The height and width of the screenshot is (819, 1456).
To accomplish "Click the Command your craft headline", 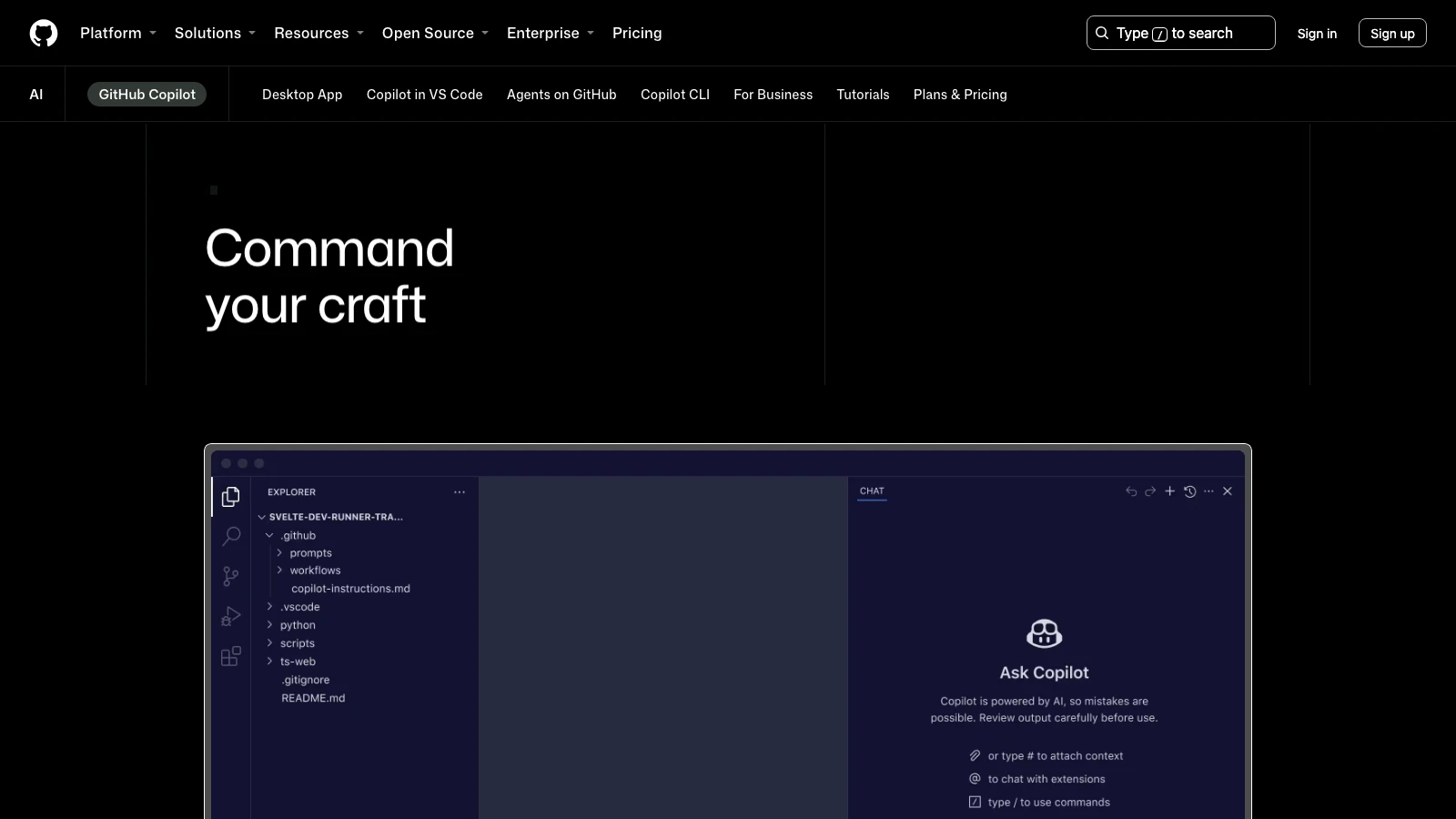I will tap(329, 276).
